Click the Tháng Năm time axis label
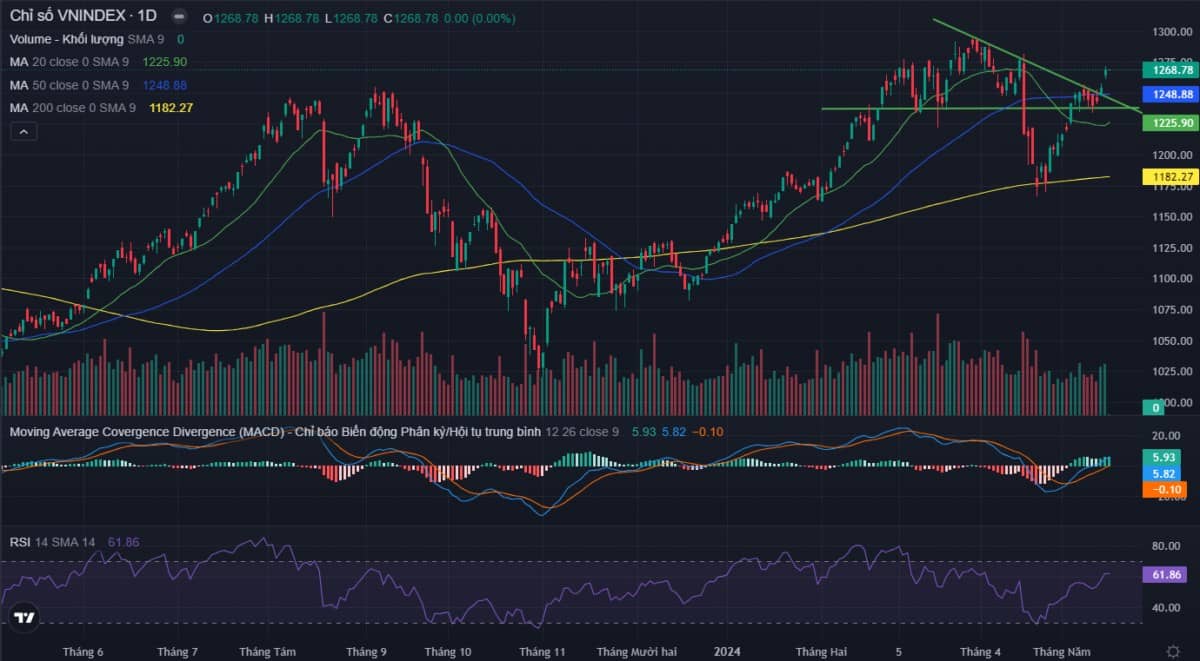The width and height of the screenshot is (1200, 661). pos(1062,651)
